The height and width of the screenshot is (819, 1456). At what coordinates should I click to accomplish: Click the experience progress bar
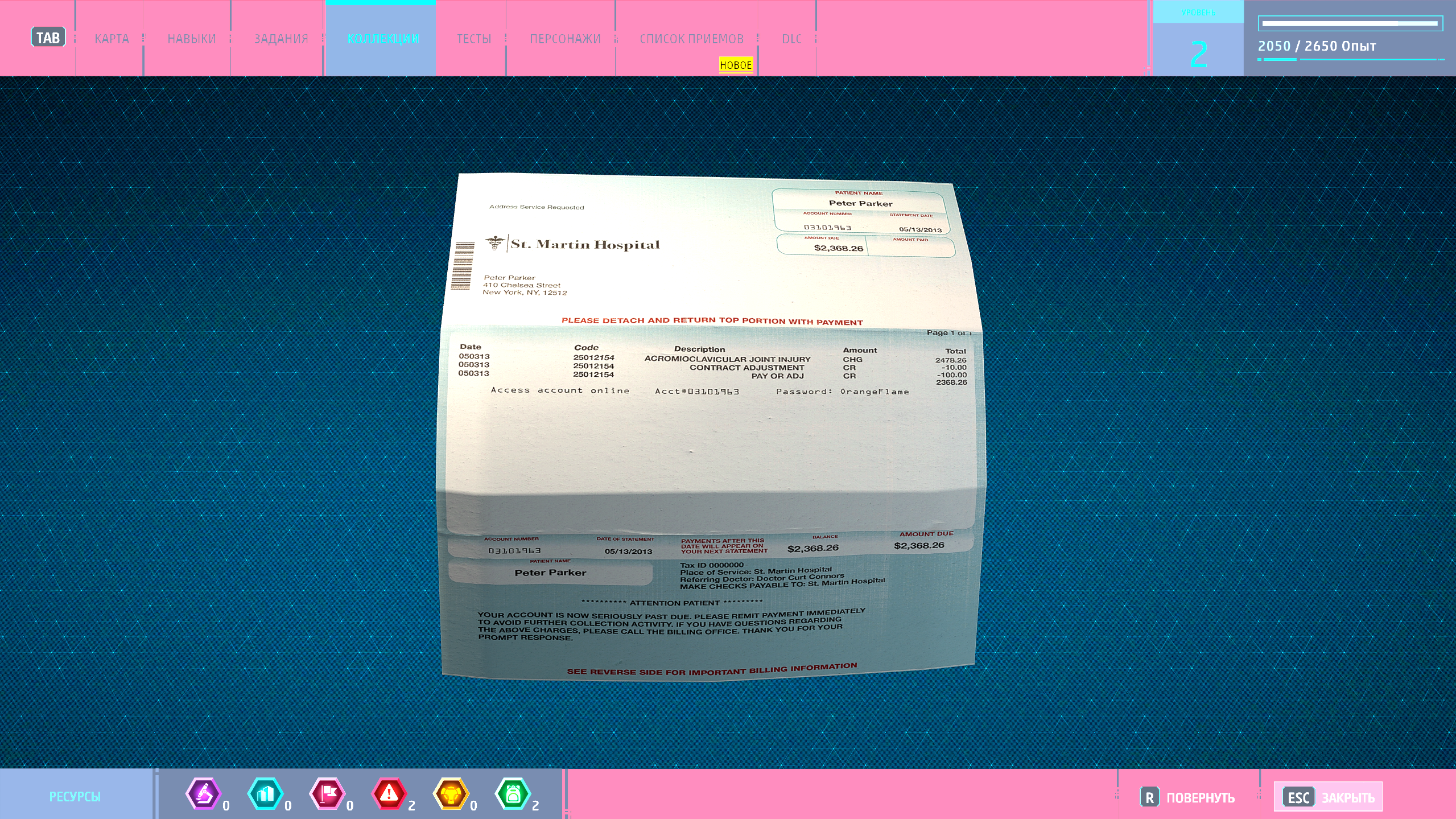coord(1350,23)
